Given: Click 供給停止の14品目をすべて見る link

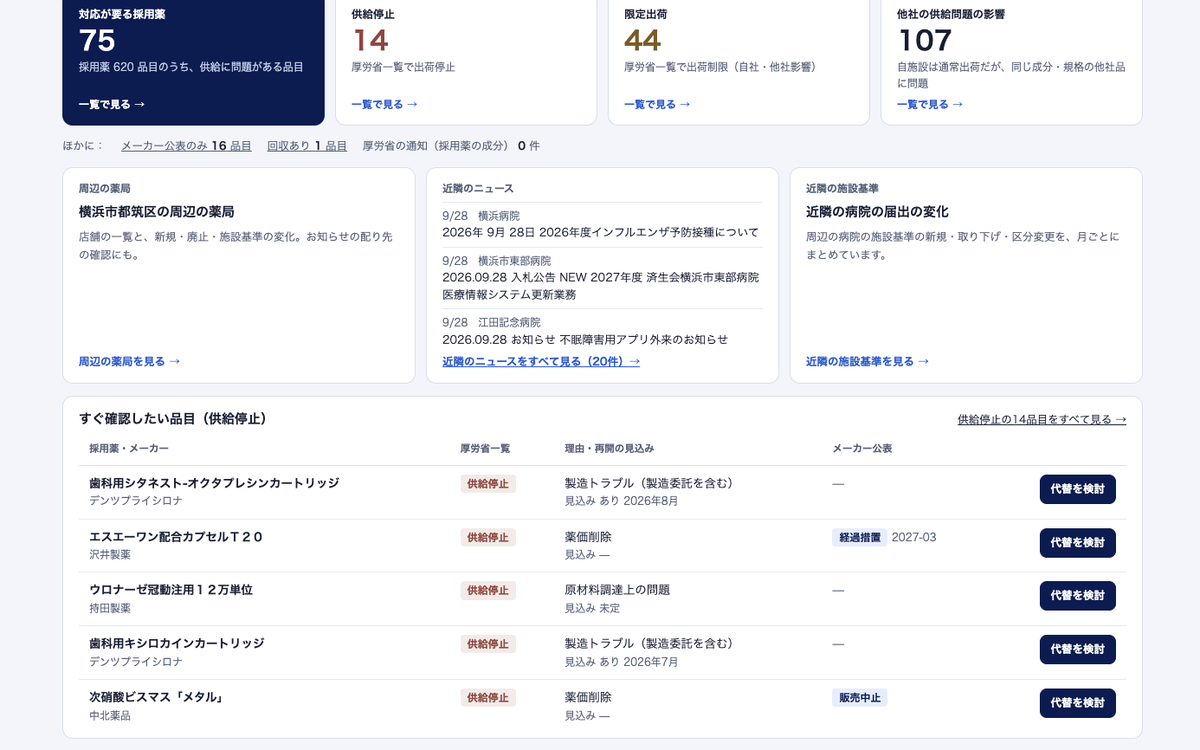Looking at the screenshot, I should (1042, 419).
